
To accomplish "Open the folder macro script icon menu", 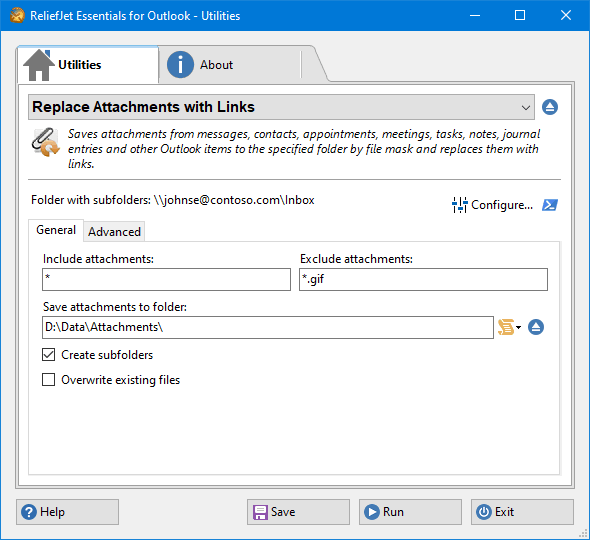I will [506, 327].
